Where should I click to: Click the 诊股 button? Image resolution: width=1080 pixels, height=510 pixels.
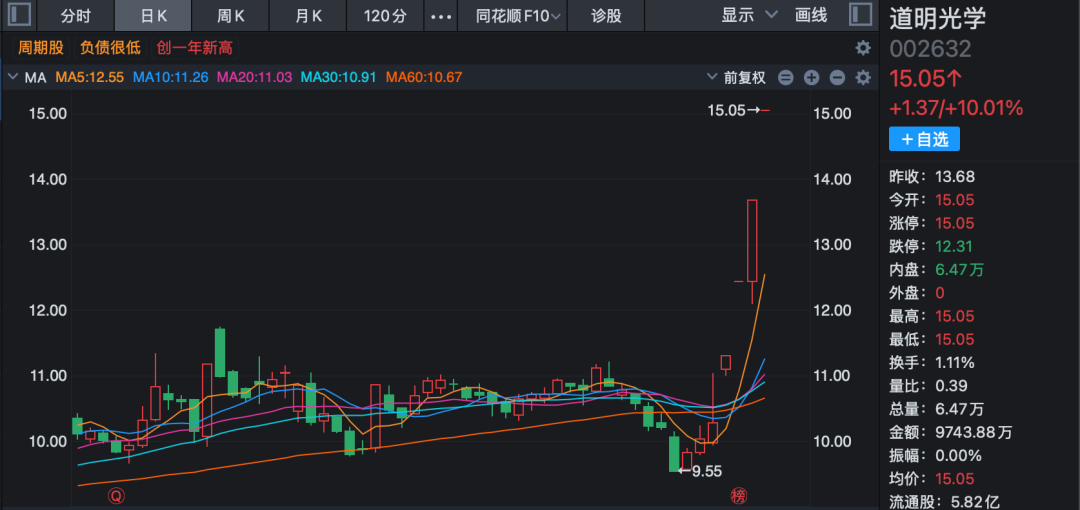(x=606, y=16)
